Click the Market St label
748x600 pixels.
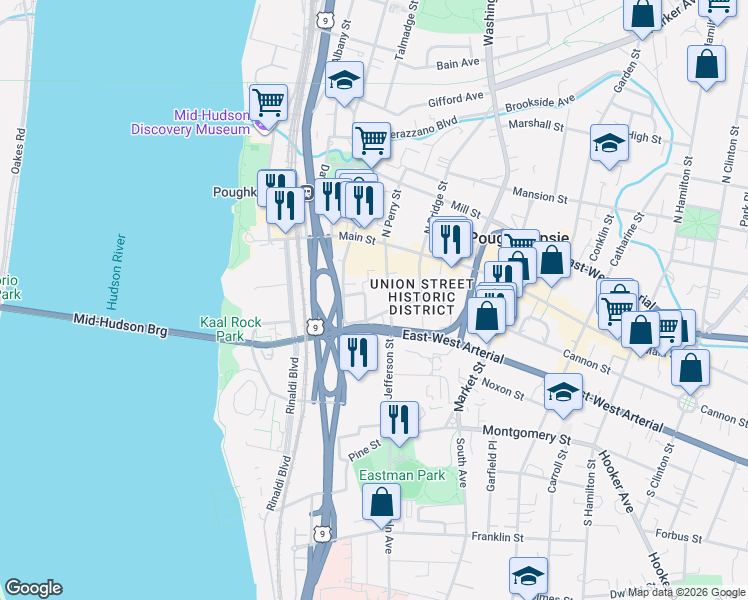pos(468,387)
